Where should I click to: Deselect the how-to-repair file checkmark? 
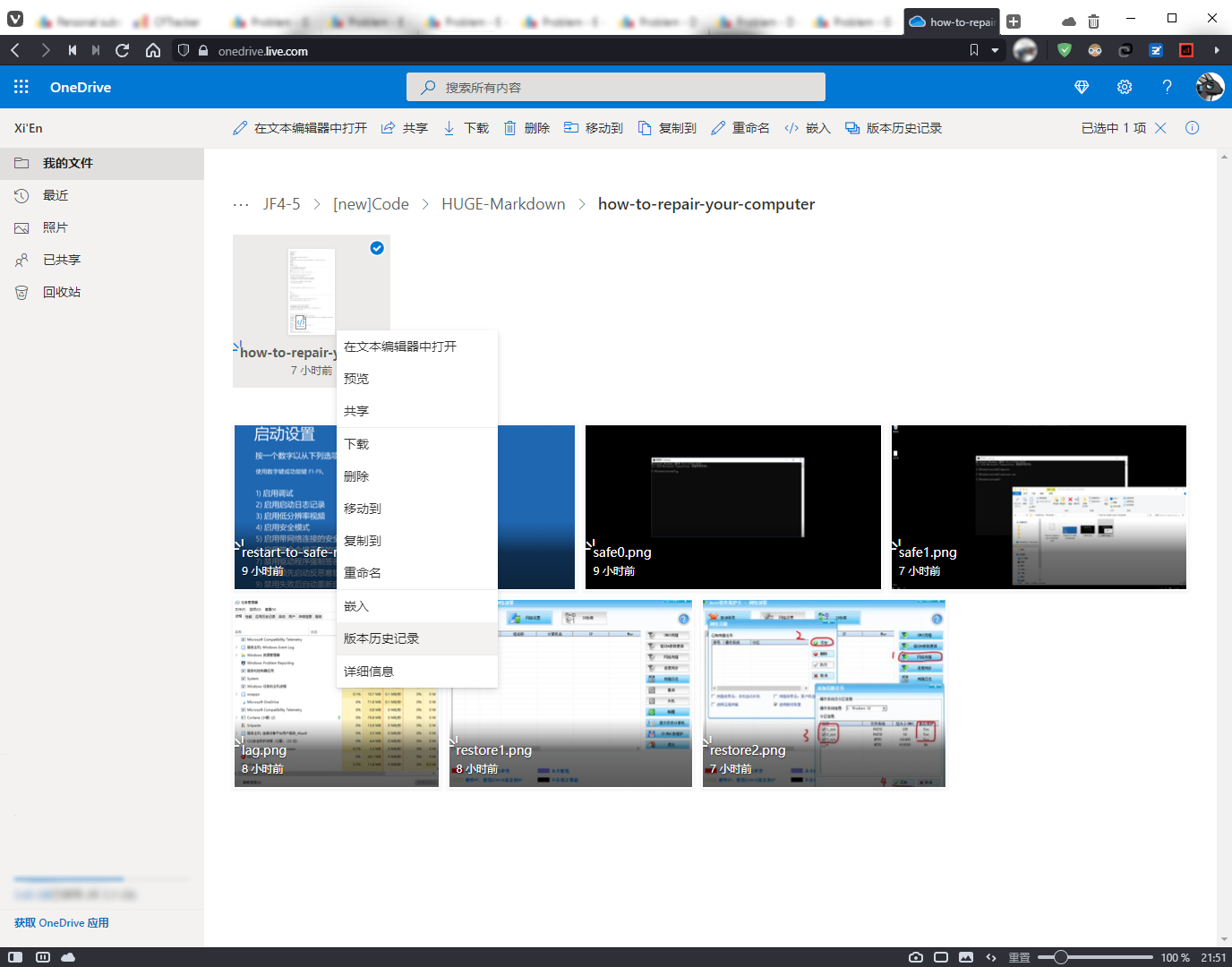coord(377,248)
